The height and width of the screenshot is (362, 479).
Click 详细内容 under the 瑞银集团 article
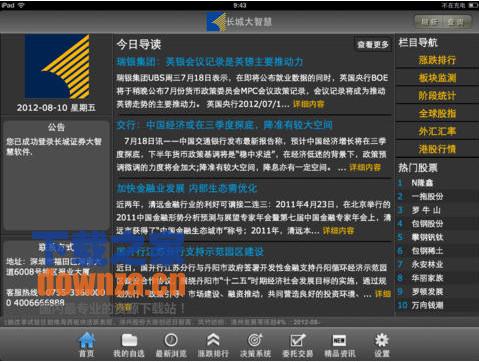coord(309,104)
